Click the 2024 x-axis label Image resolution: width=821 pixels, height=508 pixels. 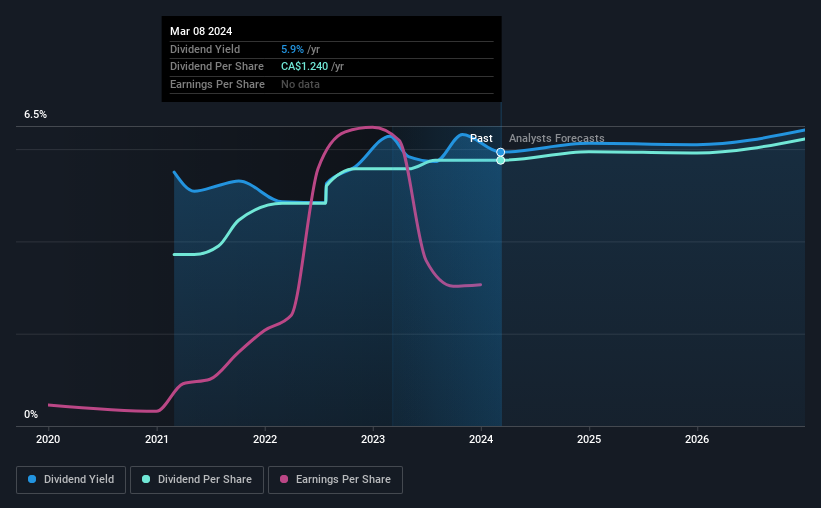click(481, 439)
